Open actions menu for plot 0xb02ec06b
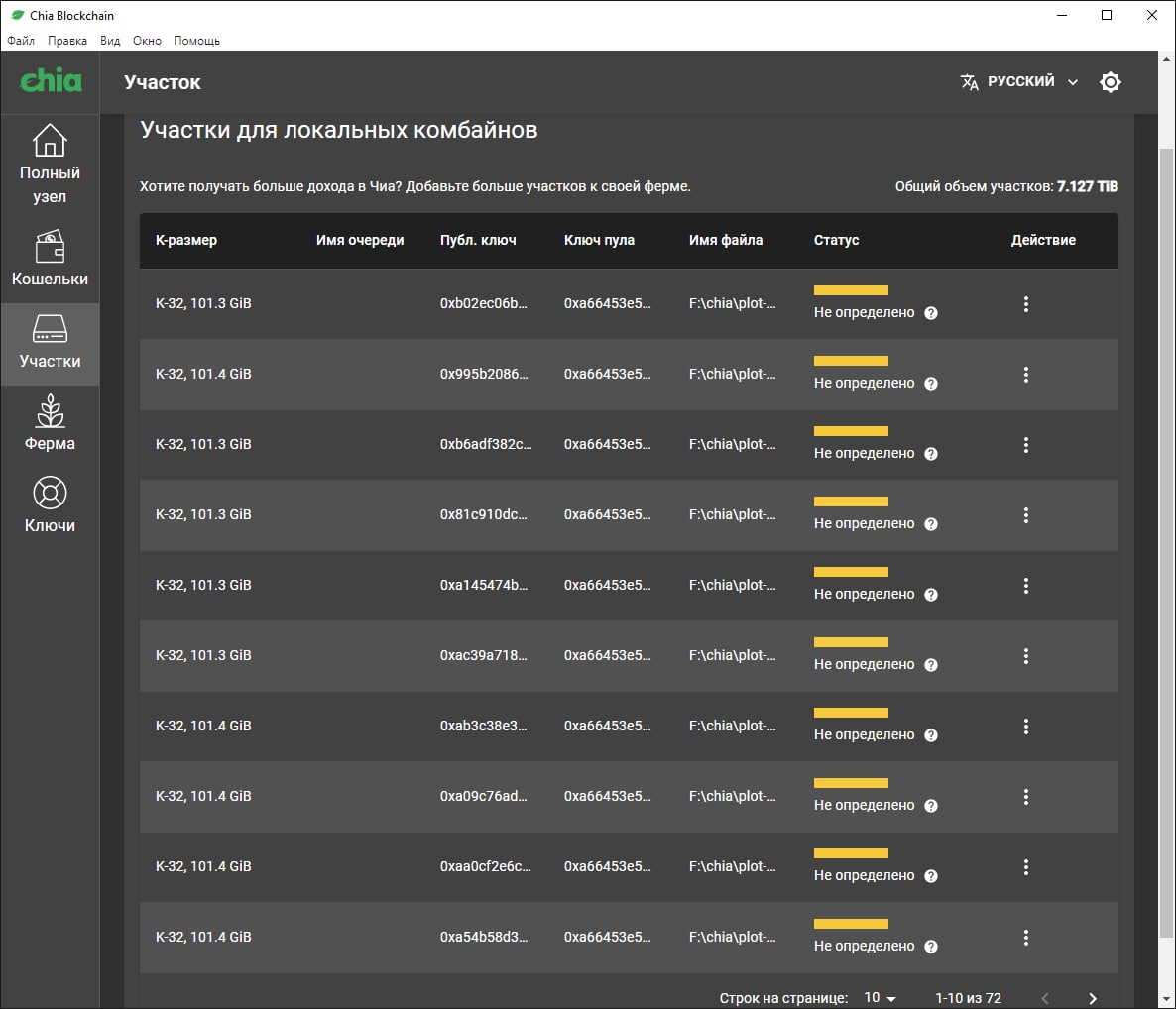 (x=1026, y=303)
